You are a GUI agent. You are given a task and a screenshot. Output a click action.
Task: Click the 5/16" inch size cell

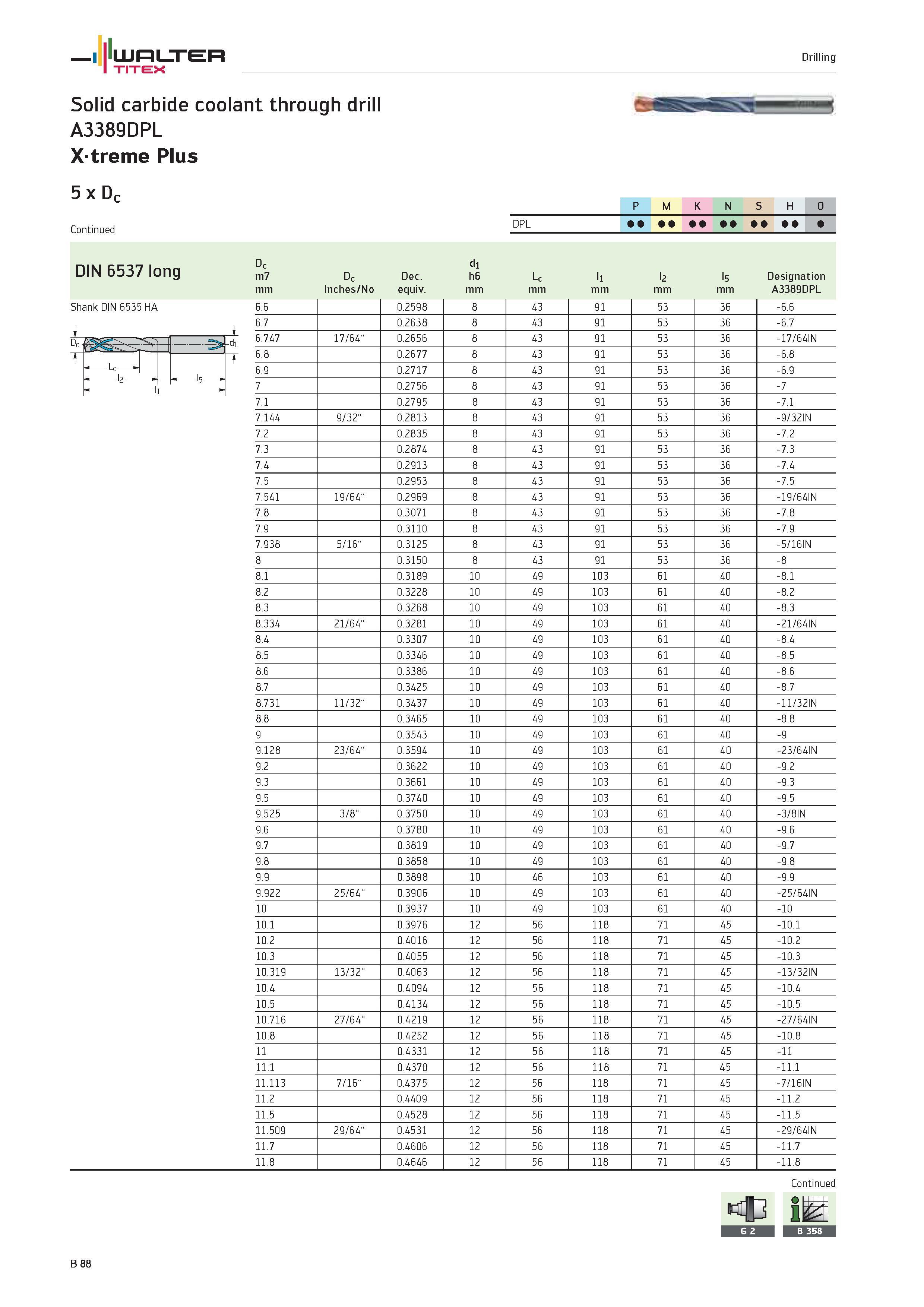pyautogui.click(x=349, y=545)
